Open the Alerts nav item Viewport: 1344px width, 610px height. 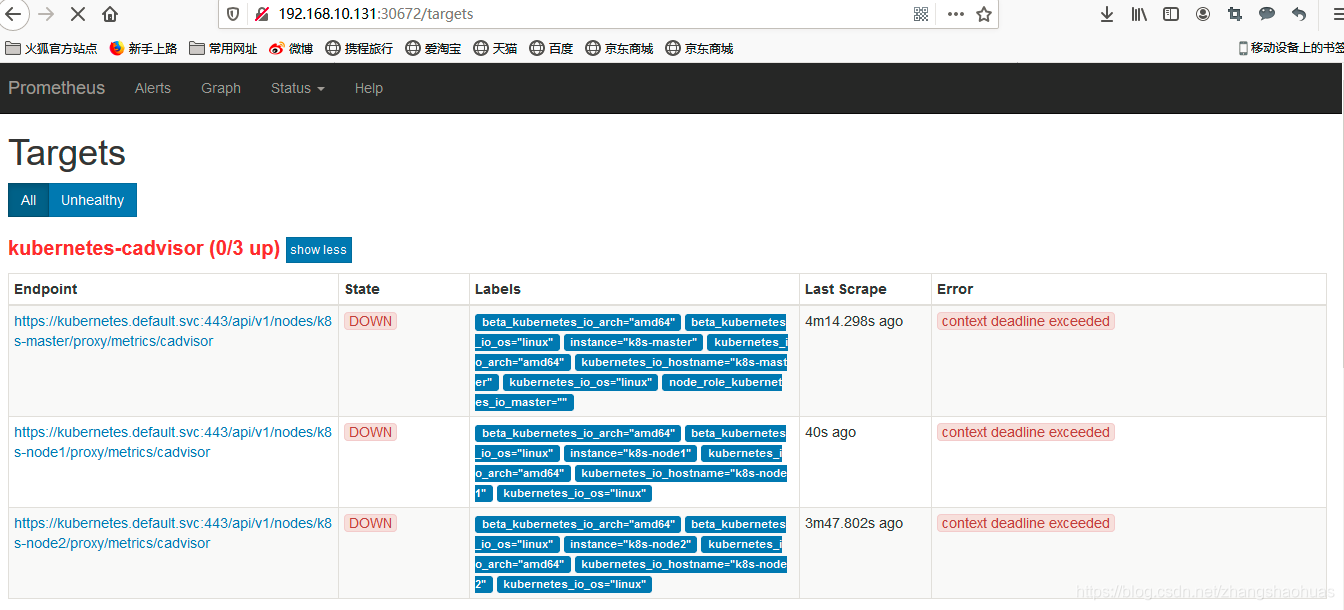point(153,88)
